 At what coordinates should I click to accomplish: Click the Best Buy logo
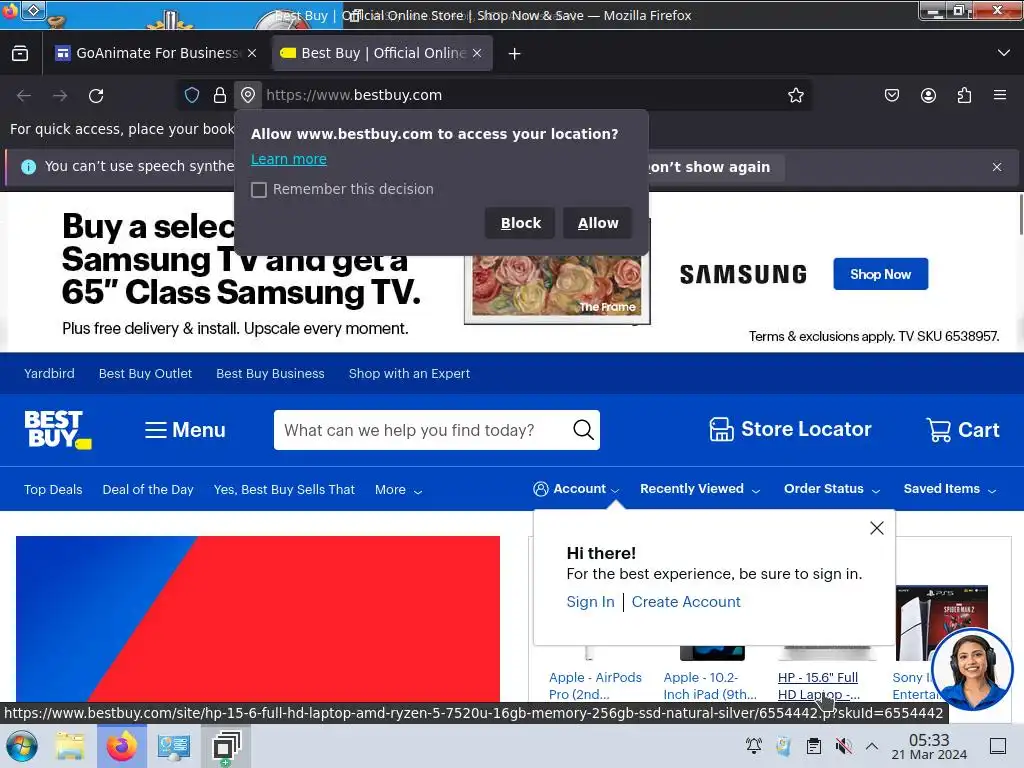point(57,429)
